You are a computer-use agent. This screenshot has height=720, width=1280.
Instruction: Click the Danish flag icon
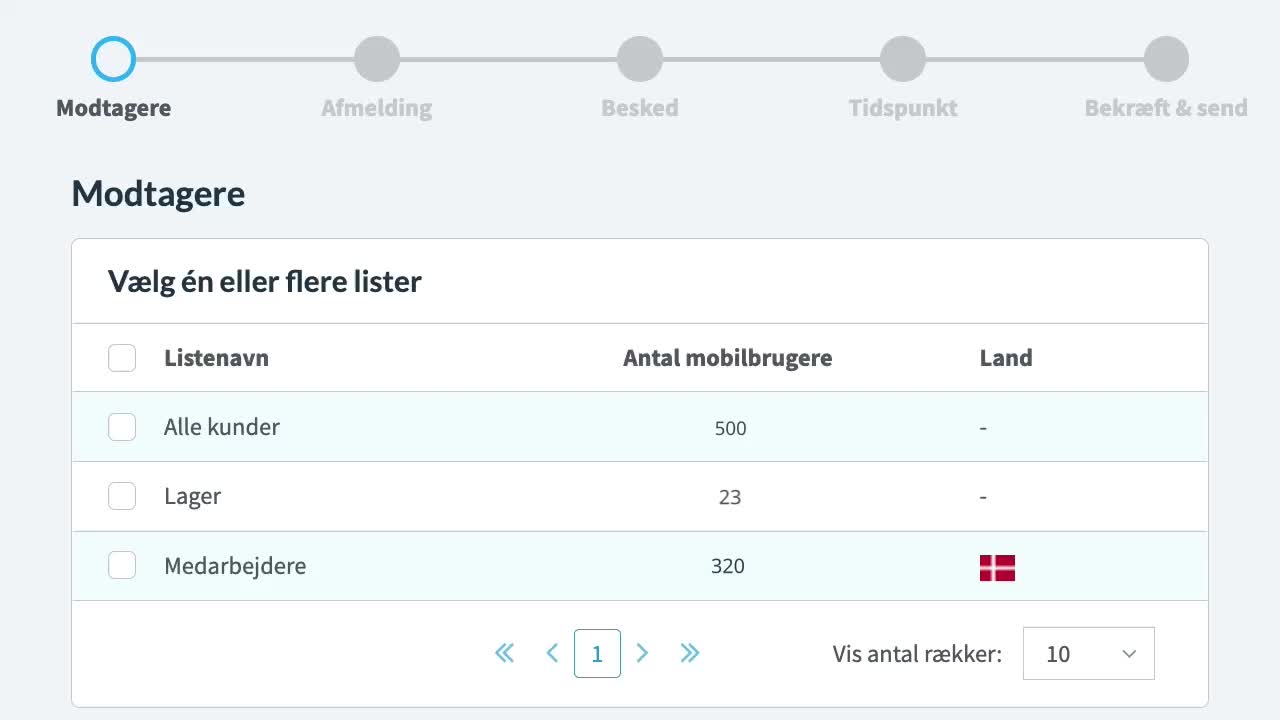click(x=997, y=567)
